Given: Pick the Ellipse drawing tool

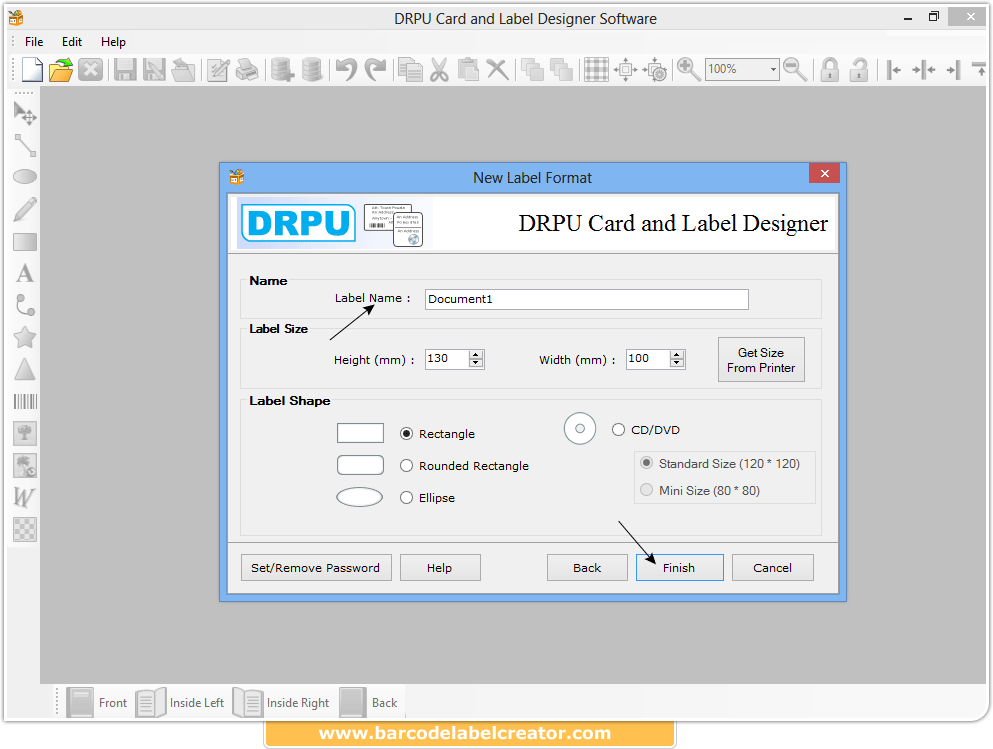Looking at the screenshot, I should pos(25,177).
